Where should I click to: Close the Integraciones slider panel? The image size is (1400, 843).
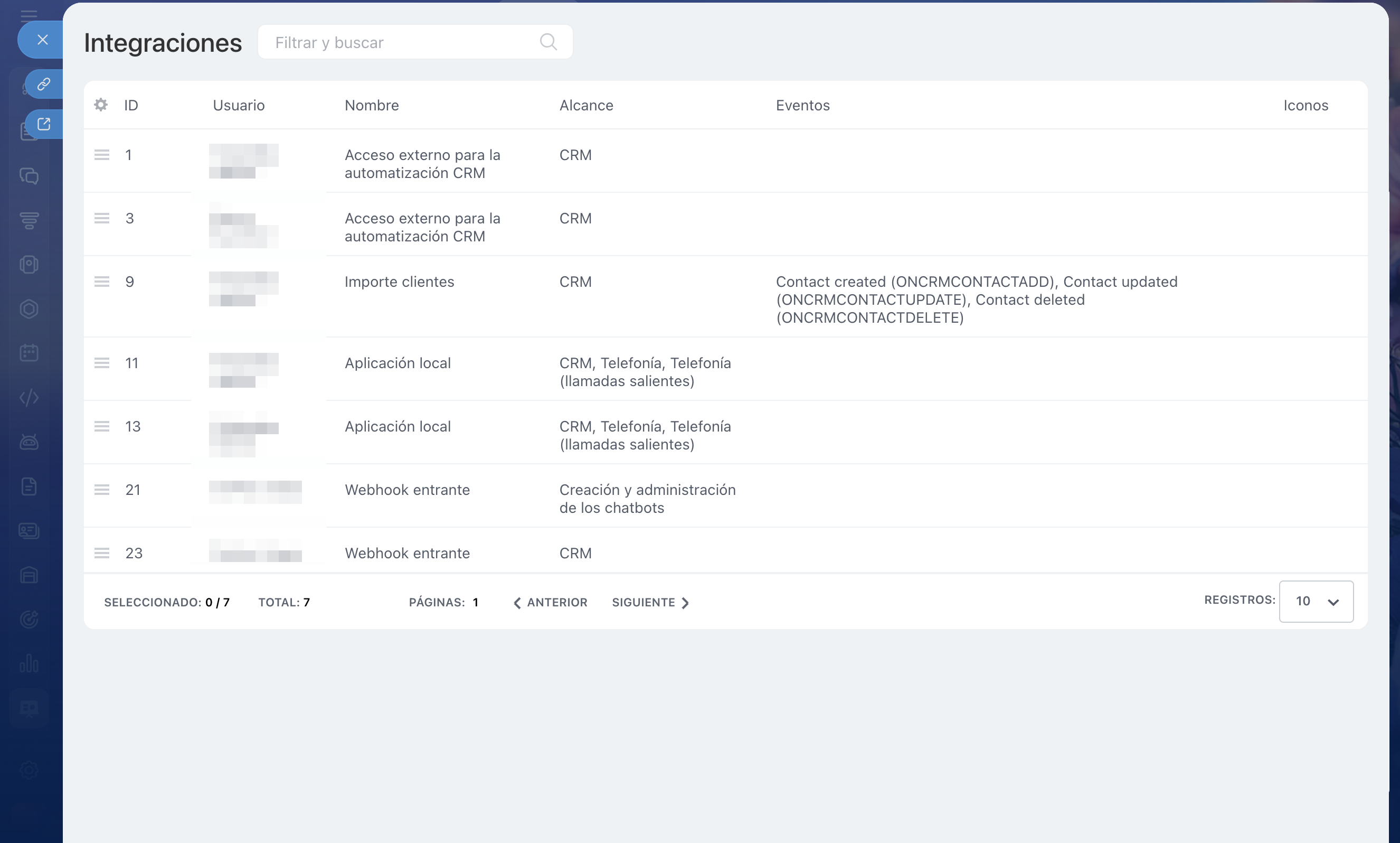point(43,40)
